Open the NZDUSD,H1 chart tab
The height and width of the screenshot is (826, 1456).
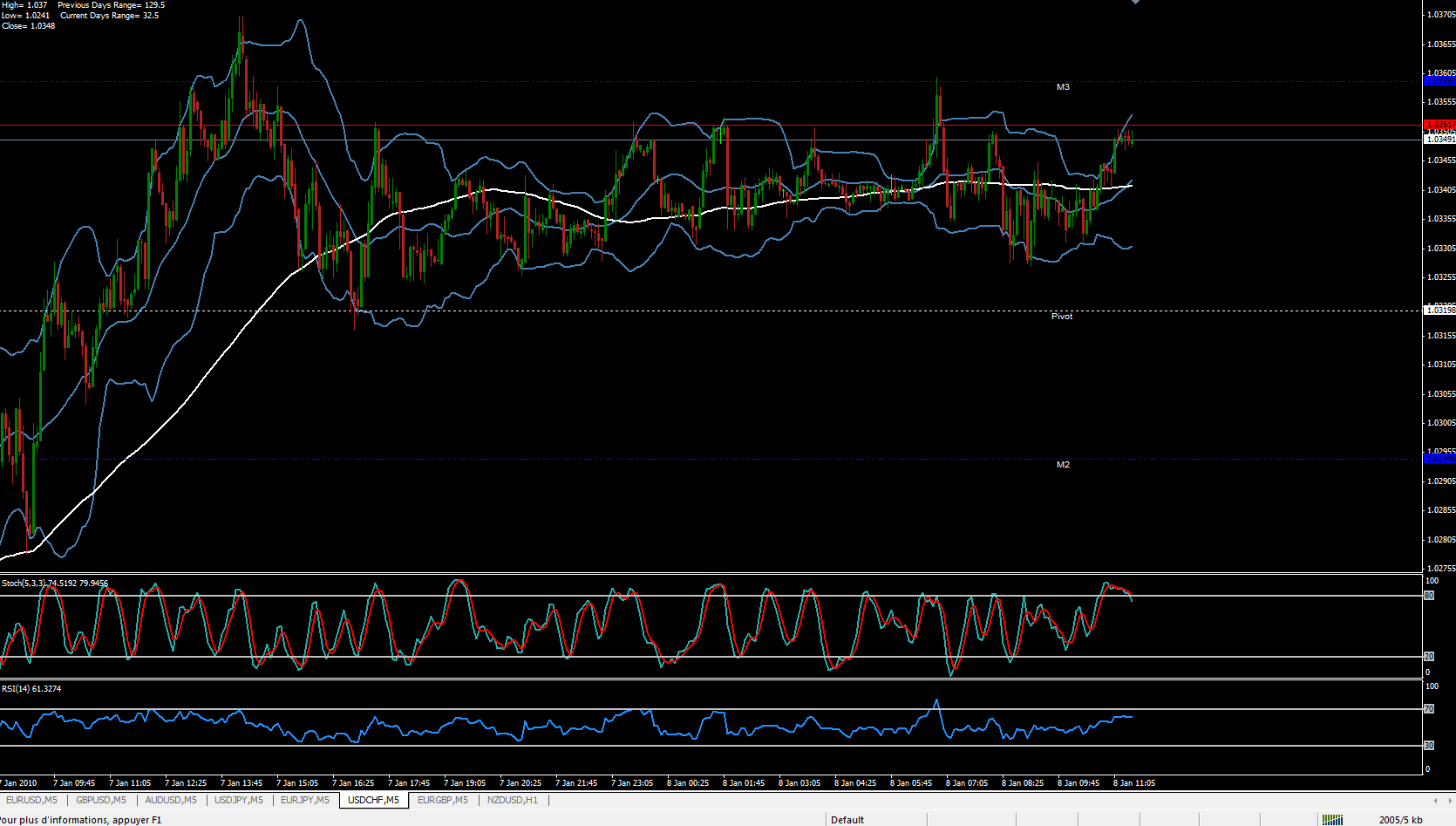click(x=513, y=800)
